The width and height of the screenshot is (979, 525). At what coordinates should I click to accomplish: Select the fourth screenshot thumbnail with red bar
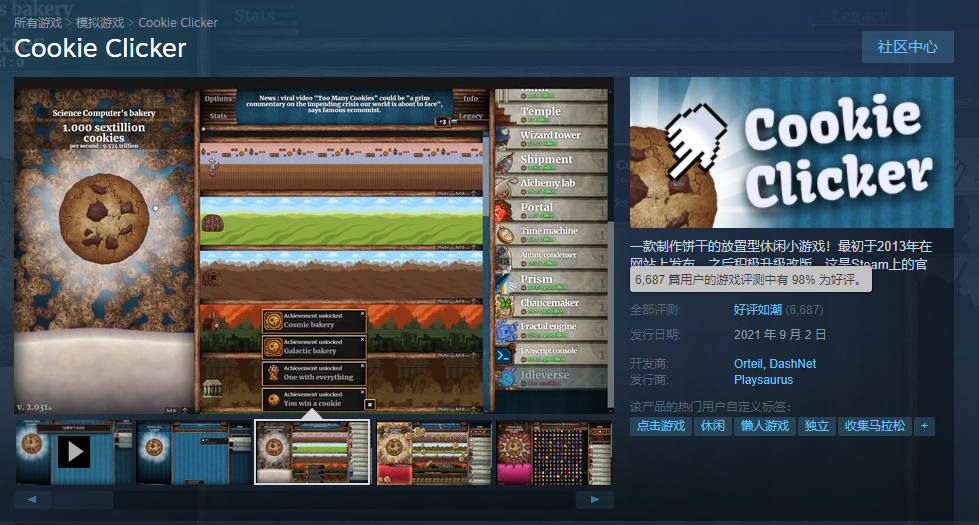[434, 452]
